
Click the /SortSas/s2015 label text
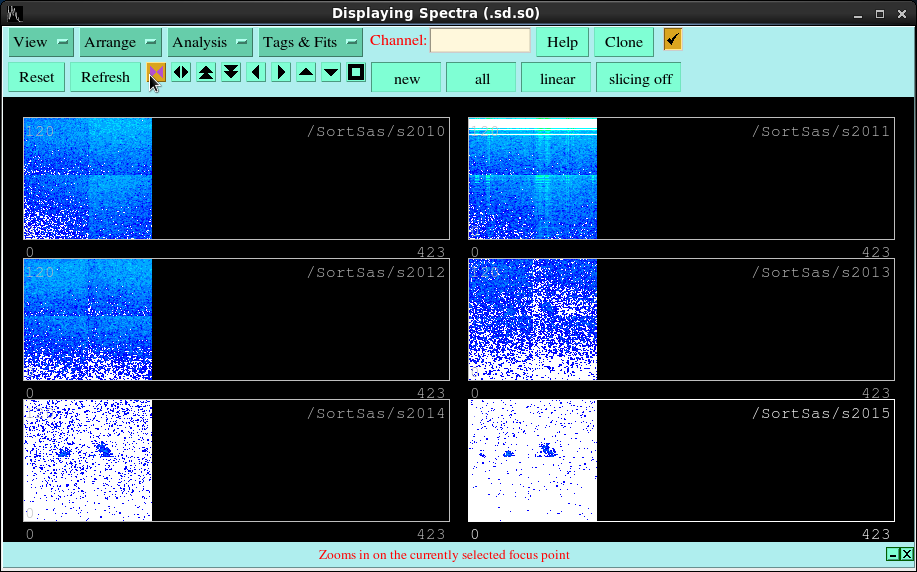coord(821,413)
